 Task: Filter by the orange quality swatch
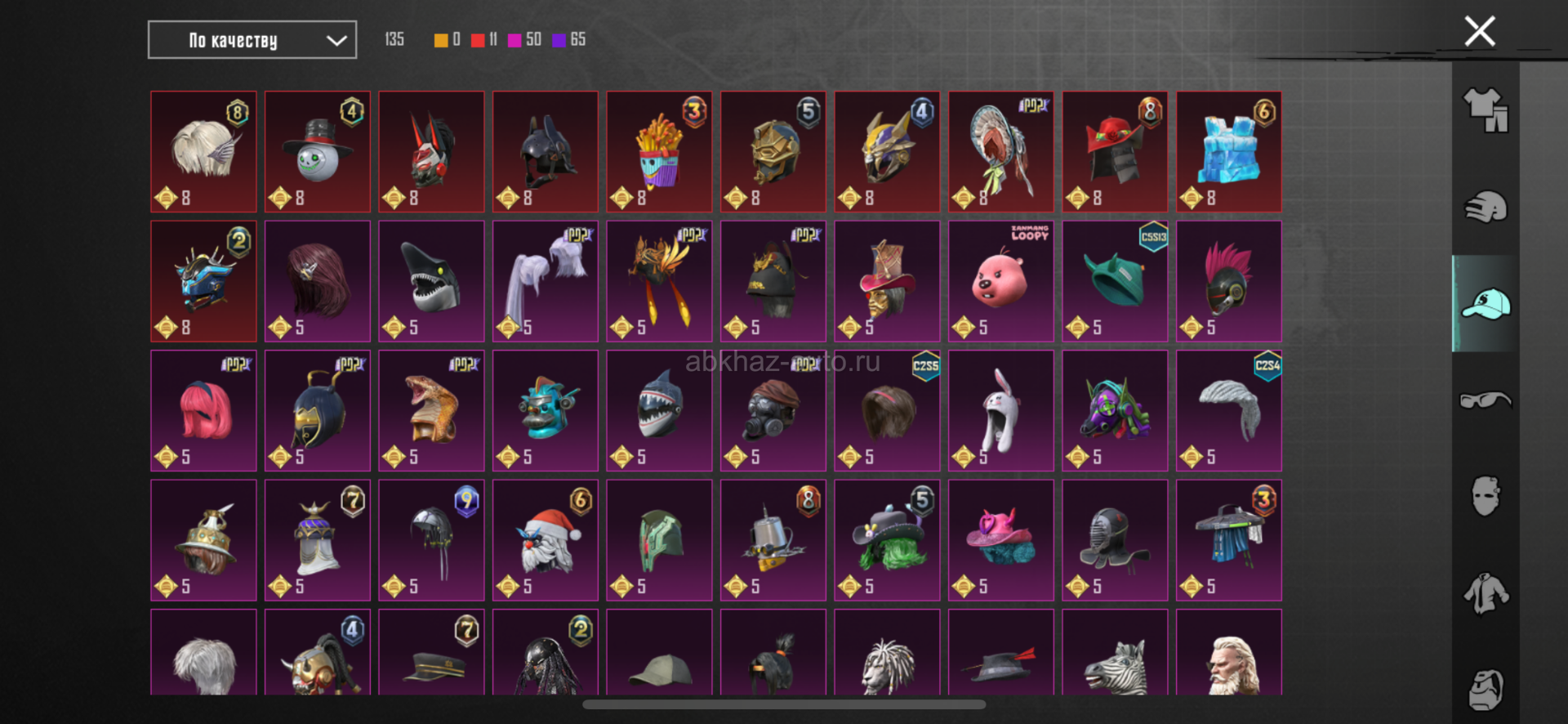coord(441,40)
